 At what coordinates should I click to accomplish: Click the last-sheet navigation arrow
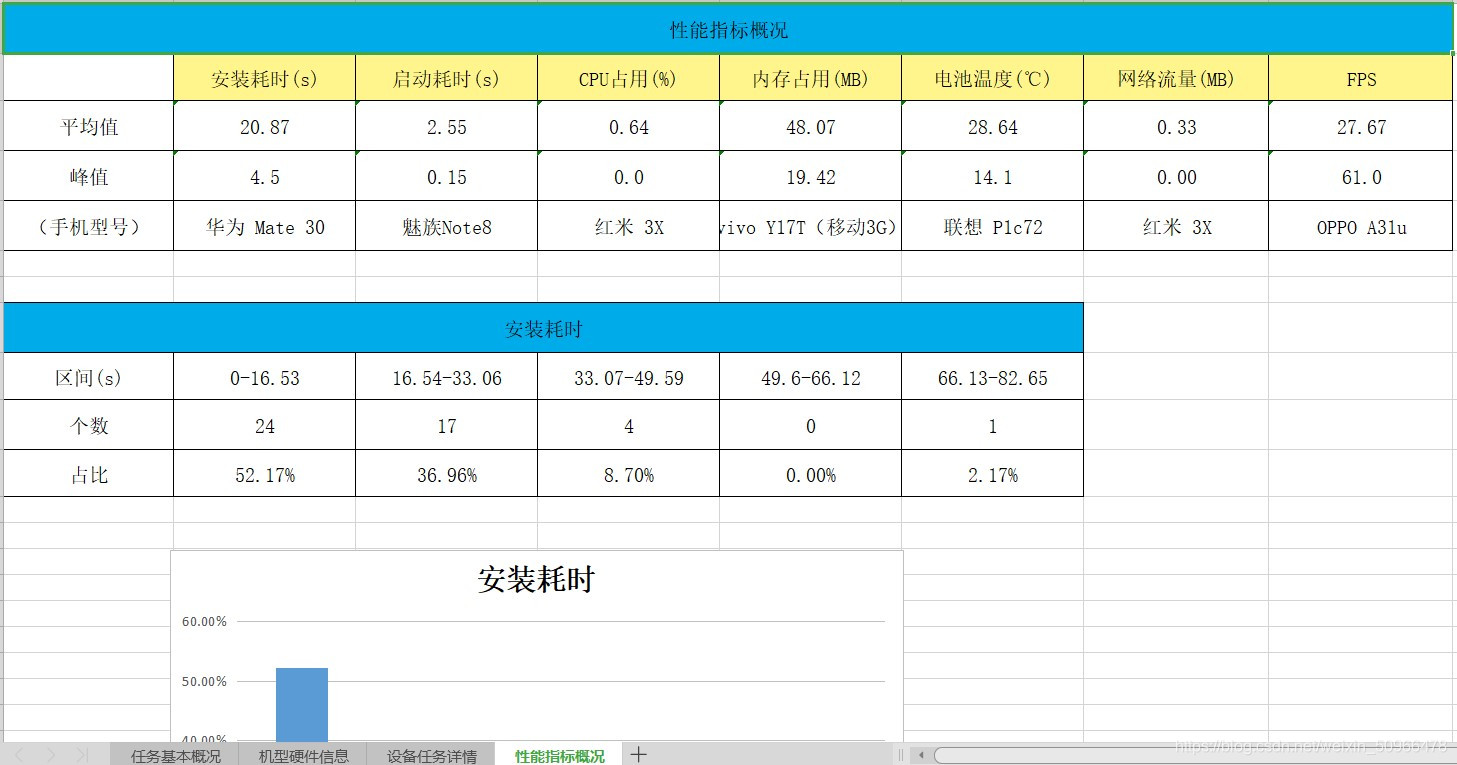click(x=83, y=755)
